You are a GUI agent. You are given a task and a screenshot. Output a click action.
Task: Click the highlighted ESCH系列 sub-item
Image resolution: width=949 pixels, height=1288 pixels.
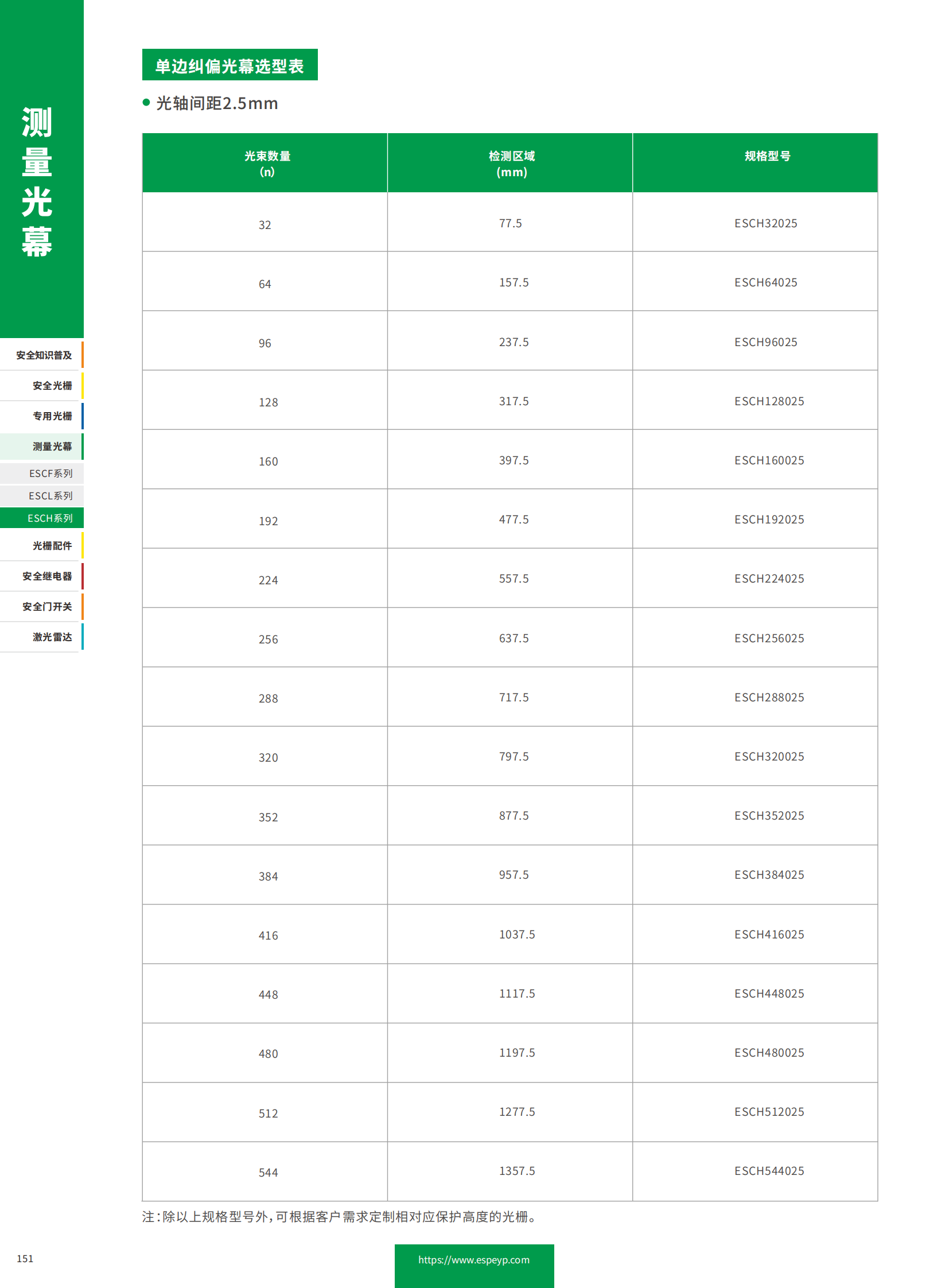point(50,518)
